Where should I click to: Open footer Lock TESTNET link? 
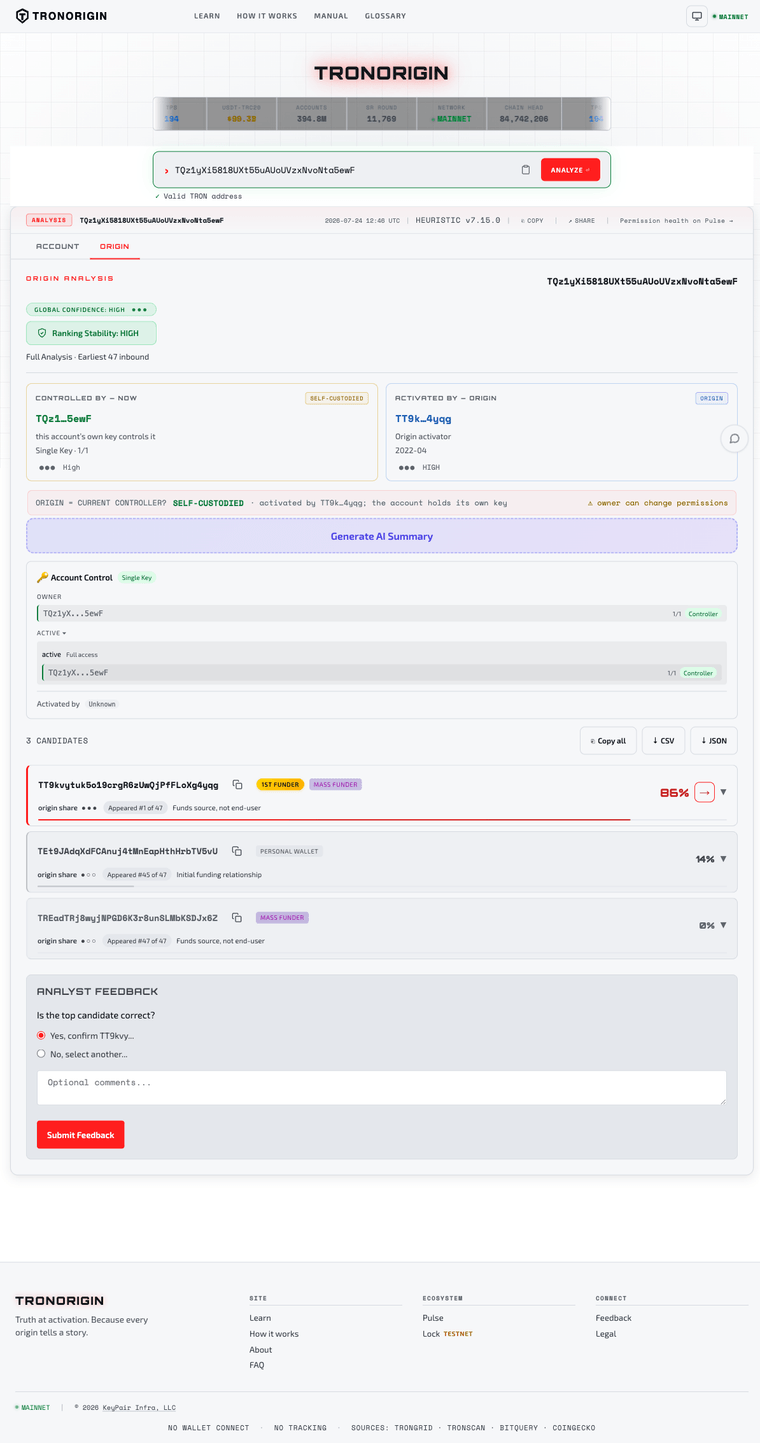pos(447,1334)
